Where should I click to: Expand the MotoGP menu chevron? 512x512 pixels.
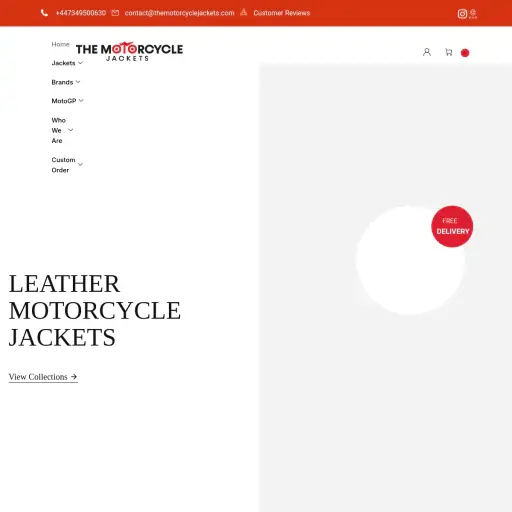81,100
